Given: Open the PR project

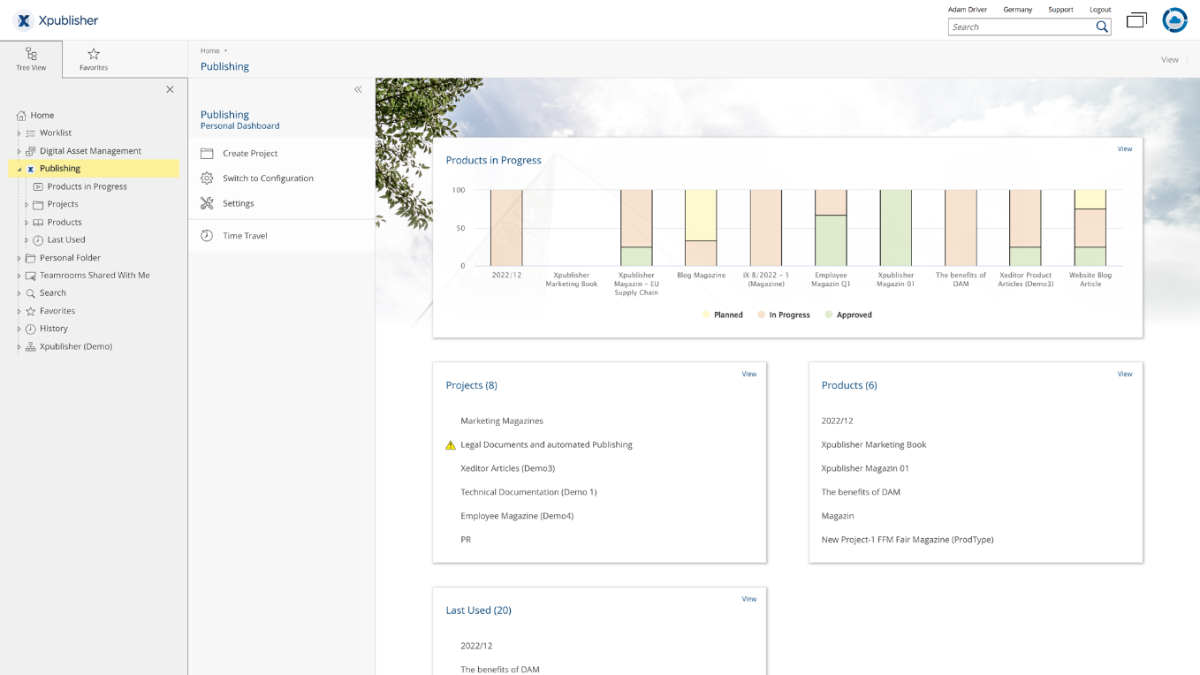Looking at the screenshot, I should 466,540.
